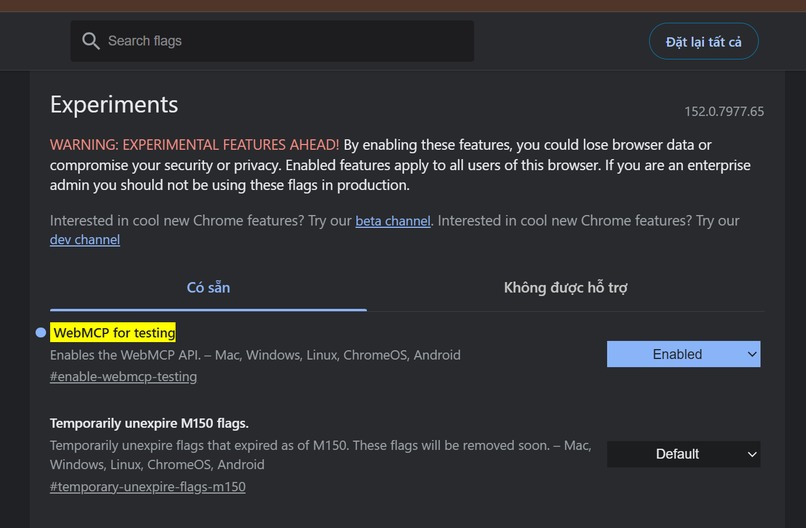Image resolution: width=806 pixels, height=528 pixels.
Task: Open the dev channel link
Action: tap(85, 240)
